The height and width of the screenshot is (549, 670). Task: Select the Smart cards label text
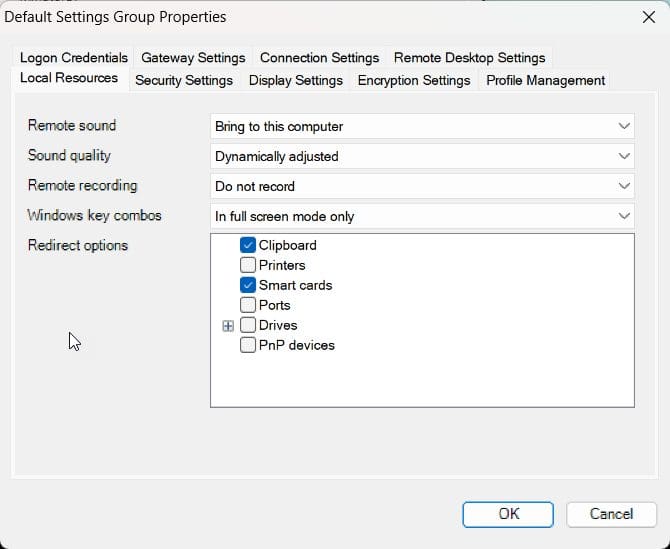(295, 285)
